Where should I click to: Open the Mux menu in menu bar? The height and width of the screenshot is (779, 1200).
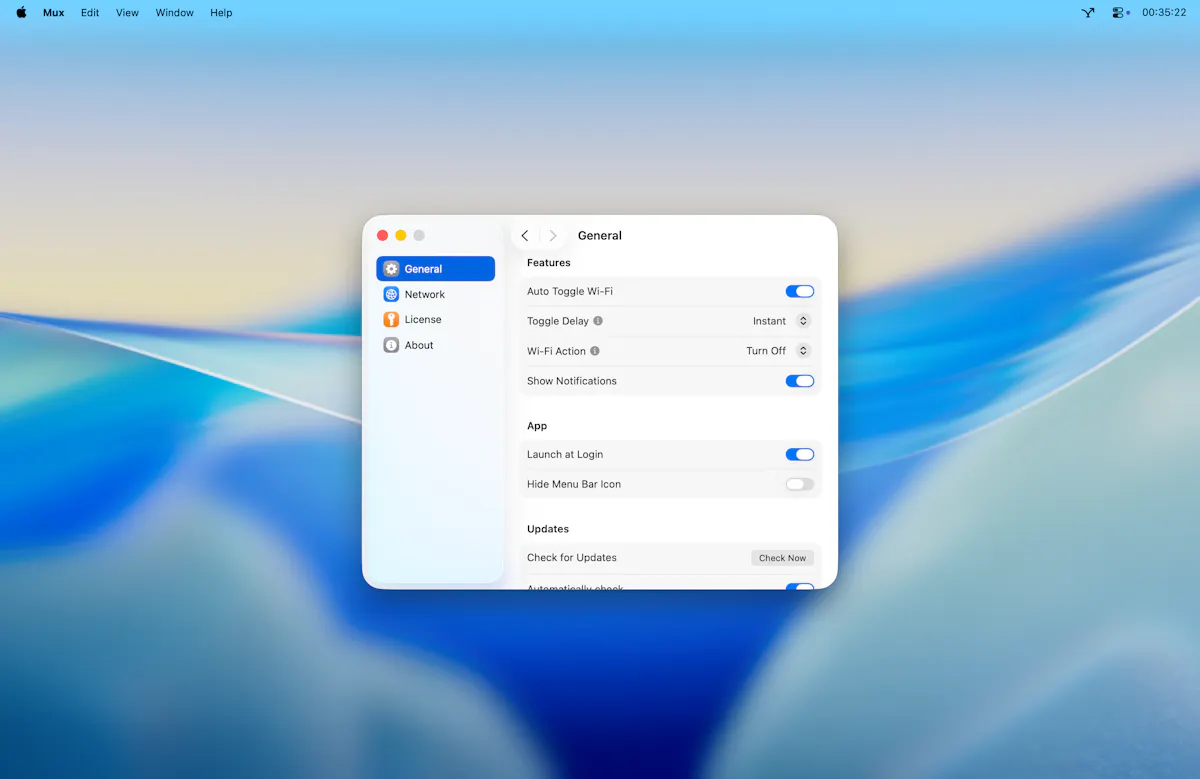[x=53, y=13]
